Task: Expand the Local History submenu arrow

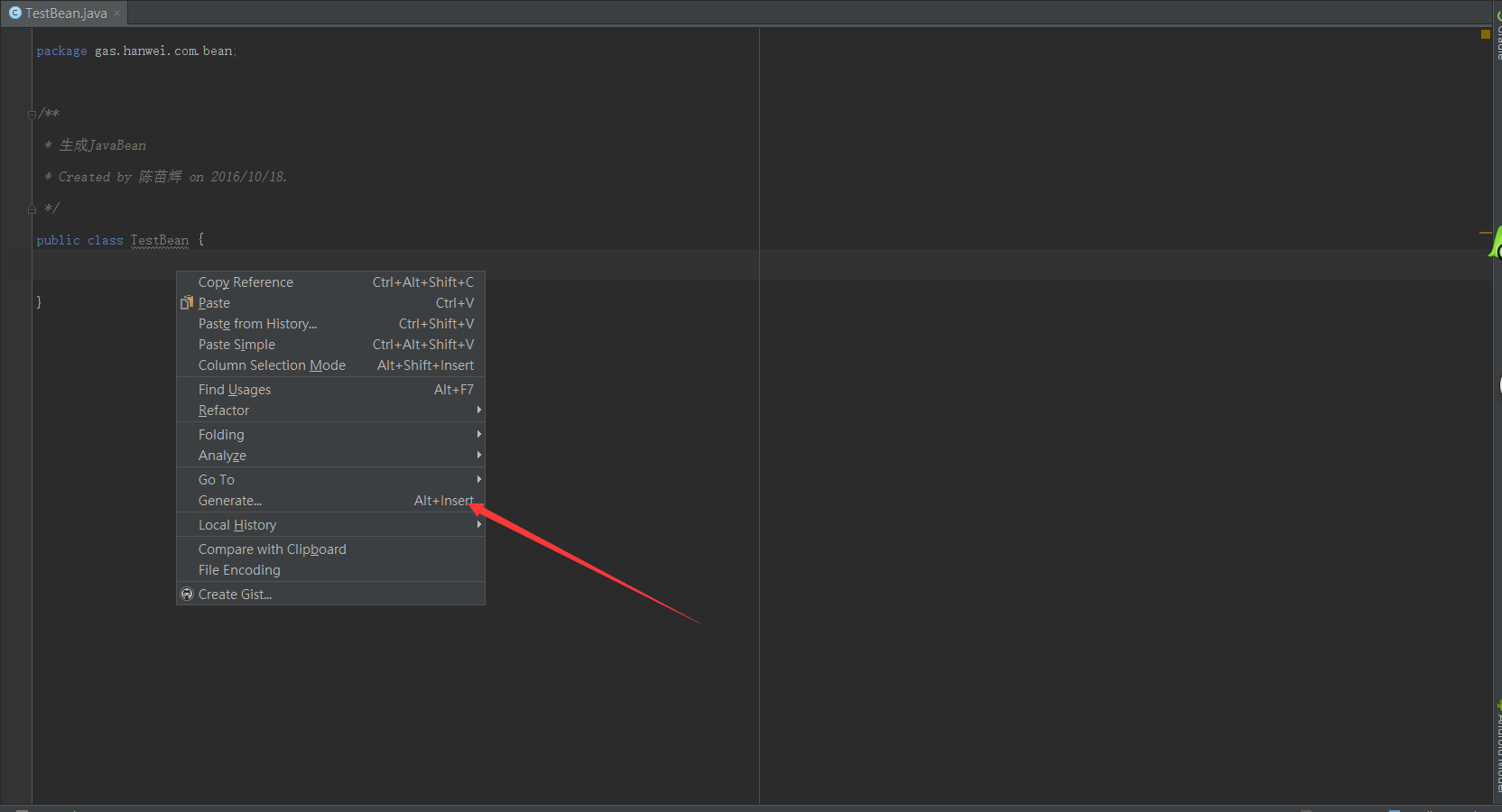Action: pyautogui.click(x=478, y=525)
